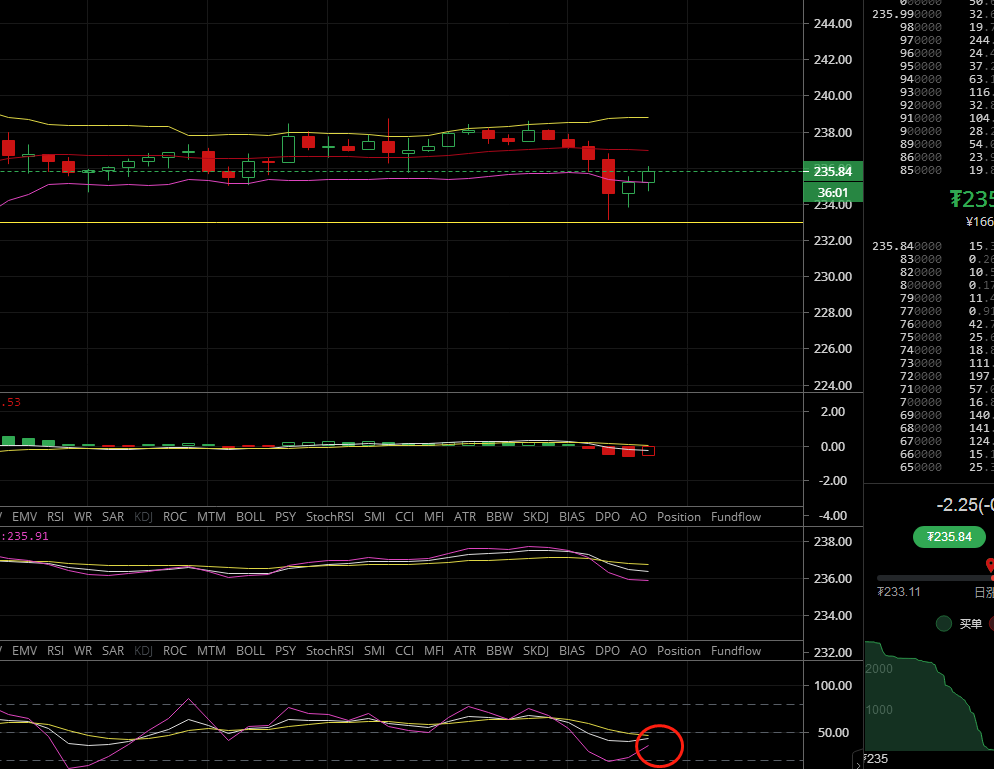Select RSI in the upper indicator row
The image size is (994, 769).
(x=55, y=517)
